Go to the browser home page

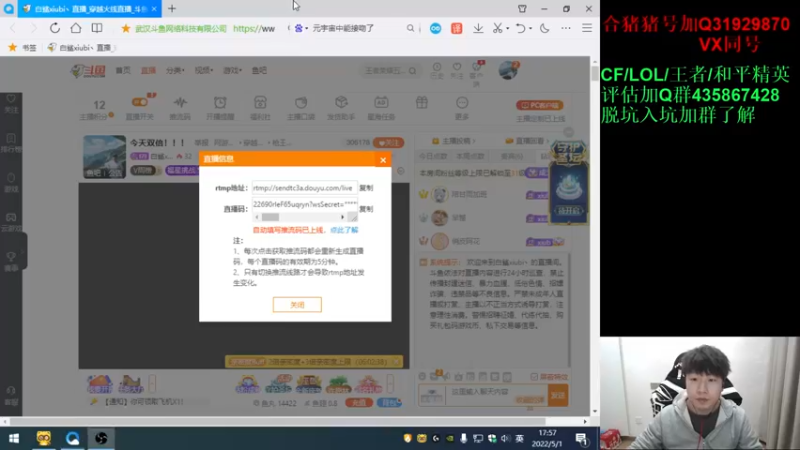pos(76,29)
